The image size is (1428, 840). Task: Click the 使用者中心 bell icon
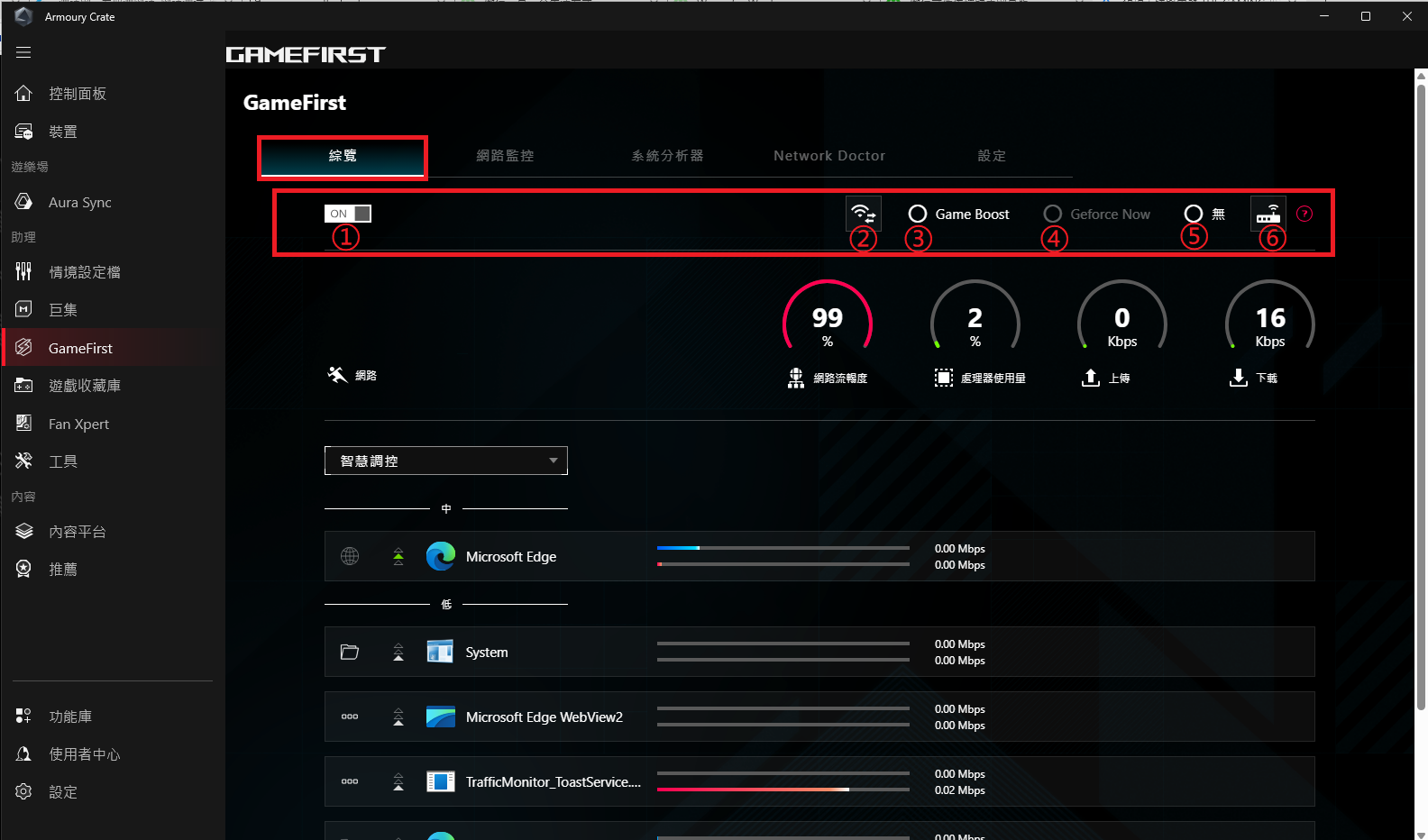coord(24,754)
